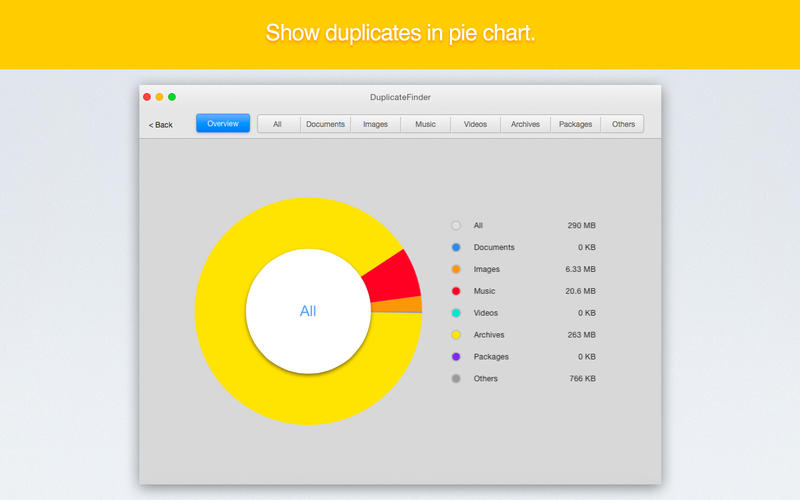The width and height of the screenshot is (800, 500).
Task: Switch to the Others tab
Action: (622, 124)
